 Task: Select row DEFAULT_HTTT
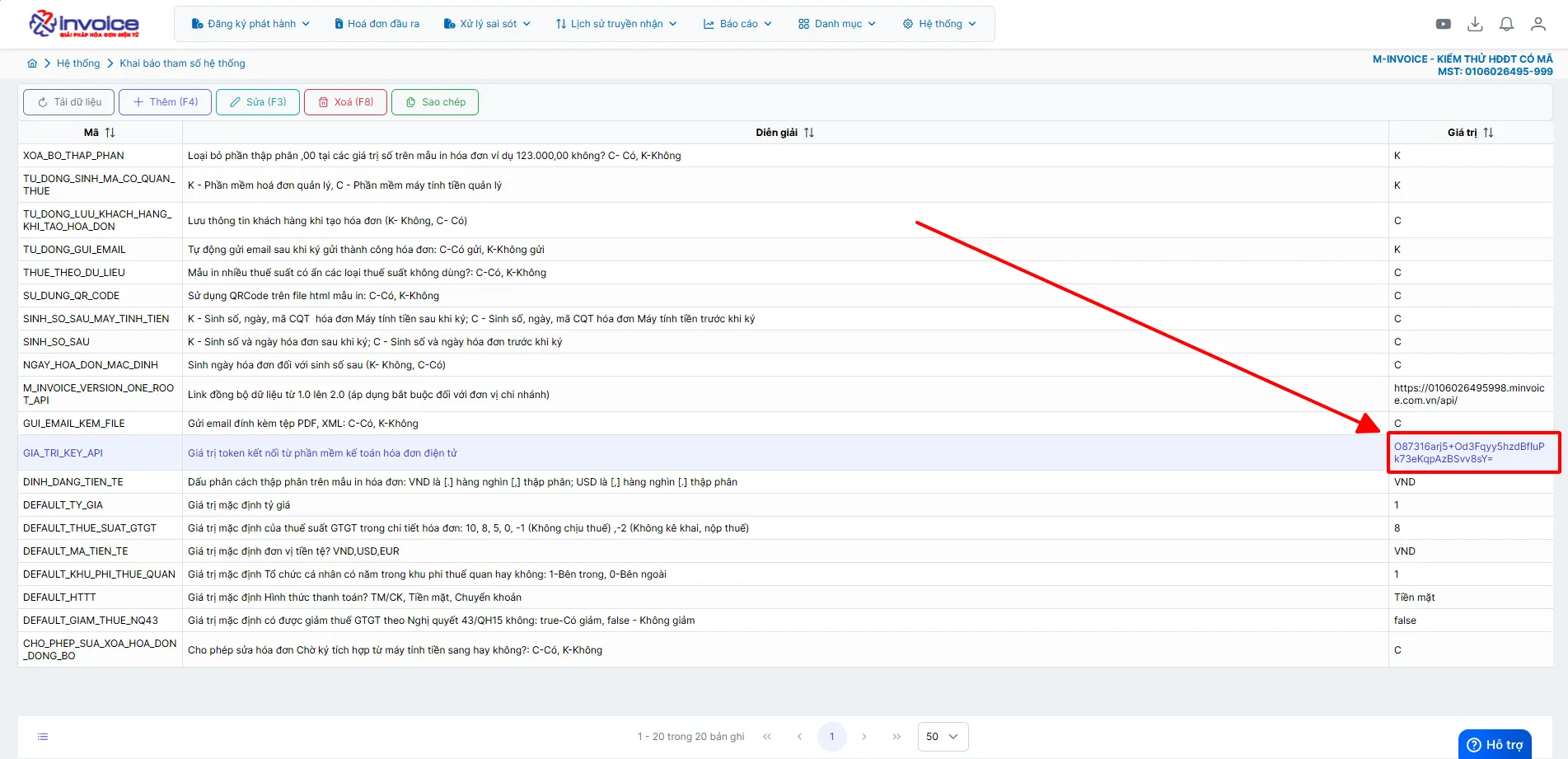pyautogui.click(x=785, y=597)
